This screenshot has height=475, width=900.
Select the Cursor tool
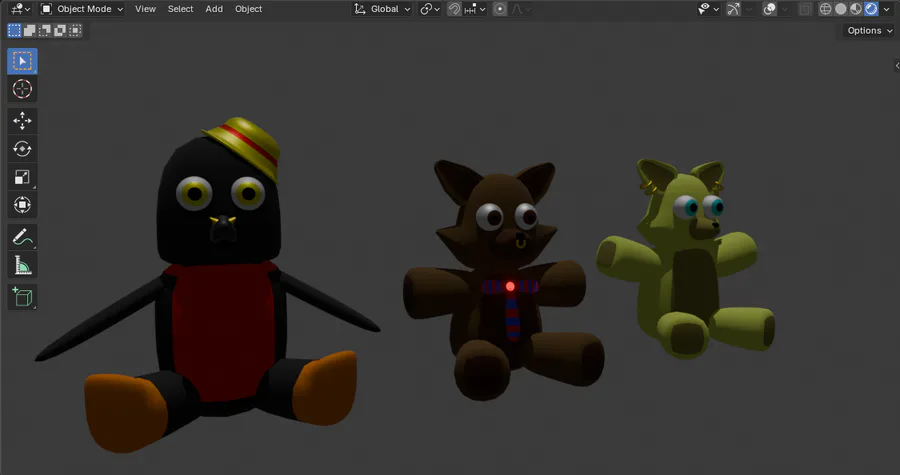click(22, 89)
